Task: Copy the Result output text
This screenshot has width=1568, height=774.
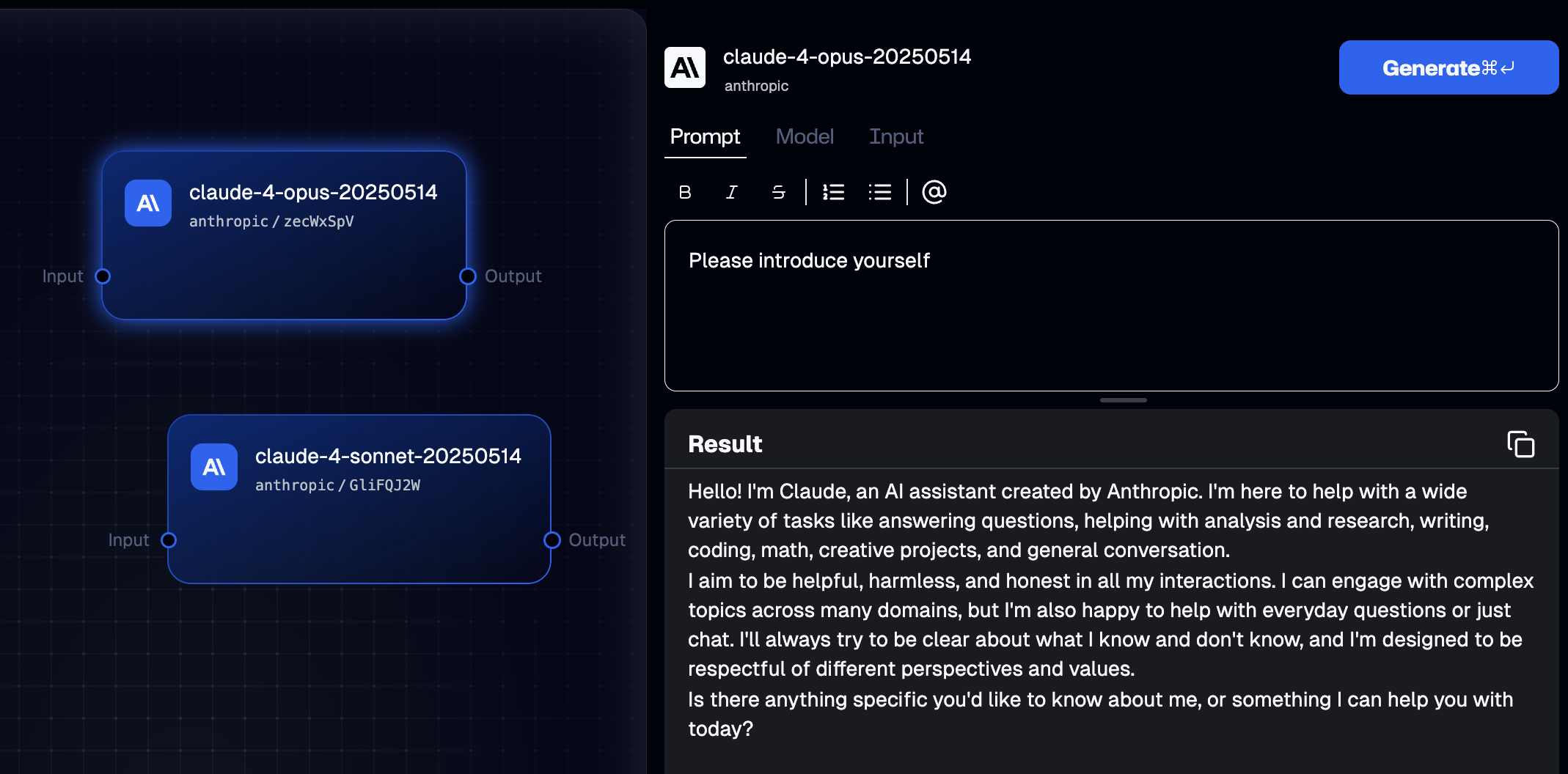Action: tap(1521, 444)
